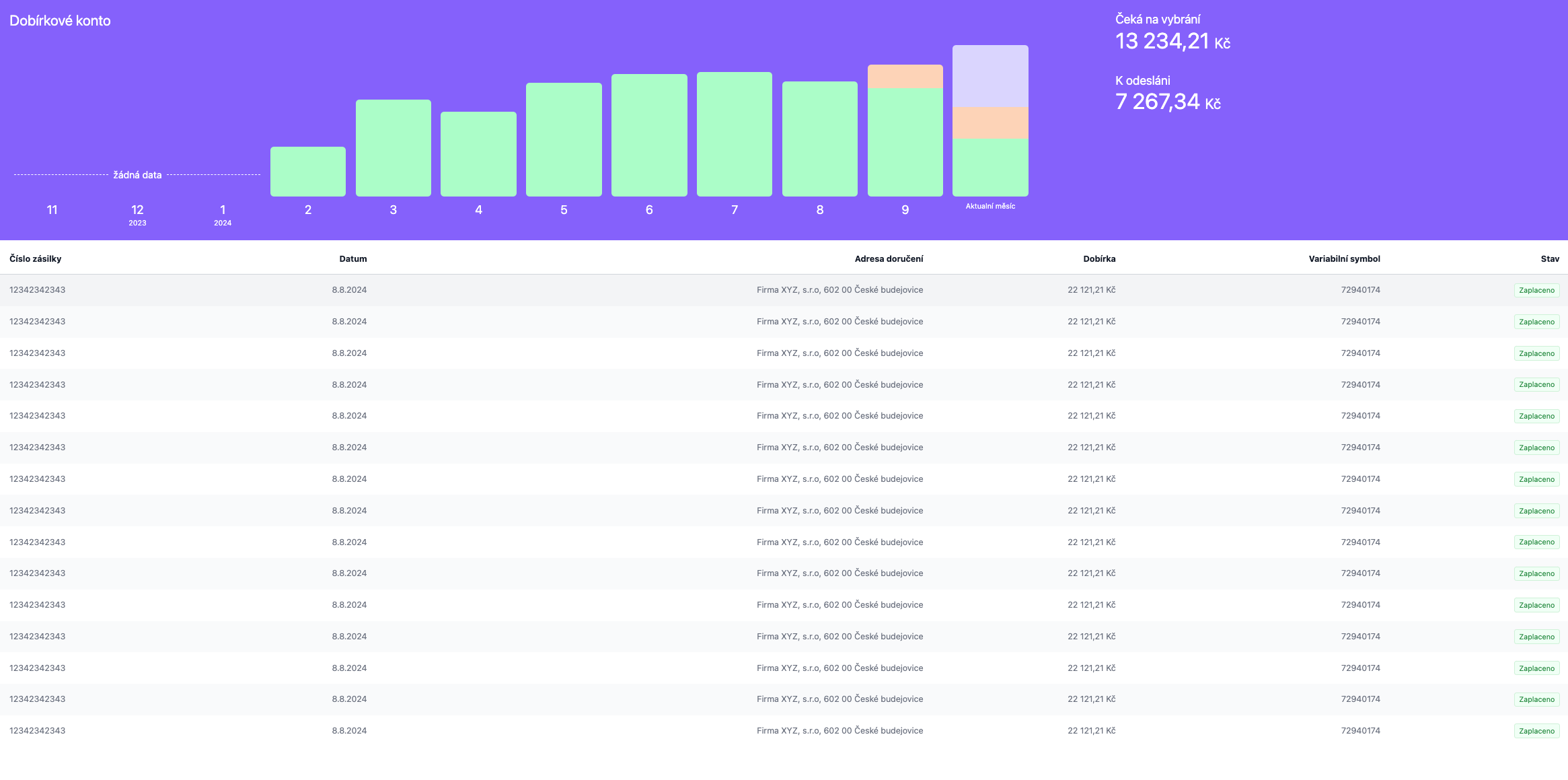Click the "Aktuální měsíc" axis label
This screenshot has width=1568, height=780.
pyautogui.click(x=990, y=206)
